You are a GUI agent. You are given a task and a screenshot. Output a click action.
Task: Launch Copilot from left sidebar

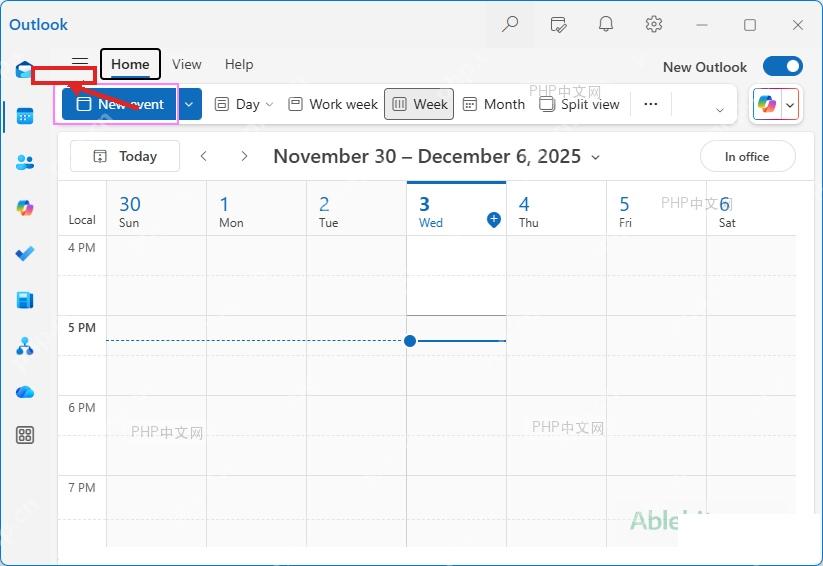click(x=25, y=208)
